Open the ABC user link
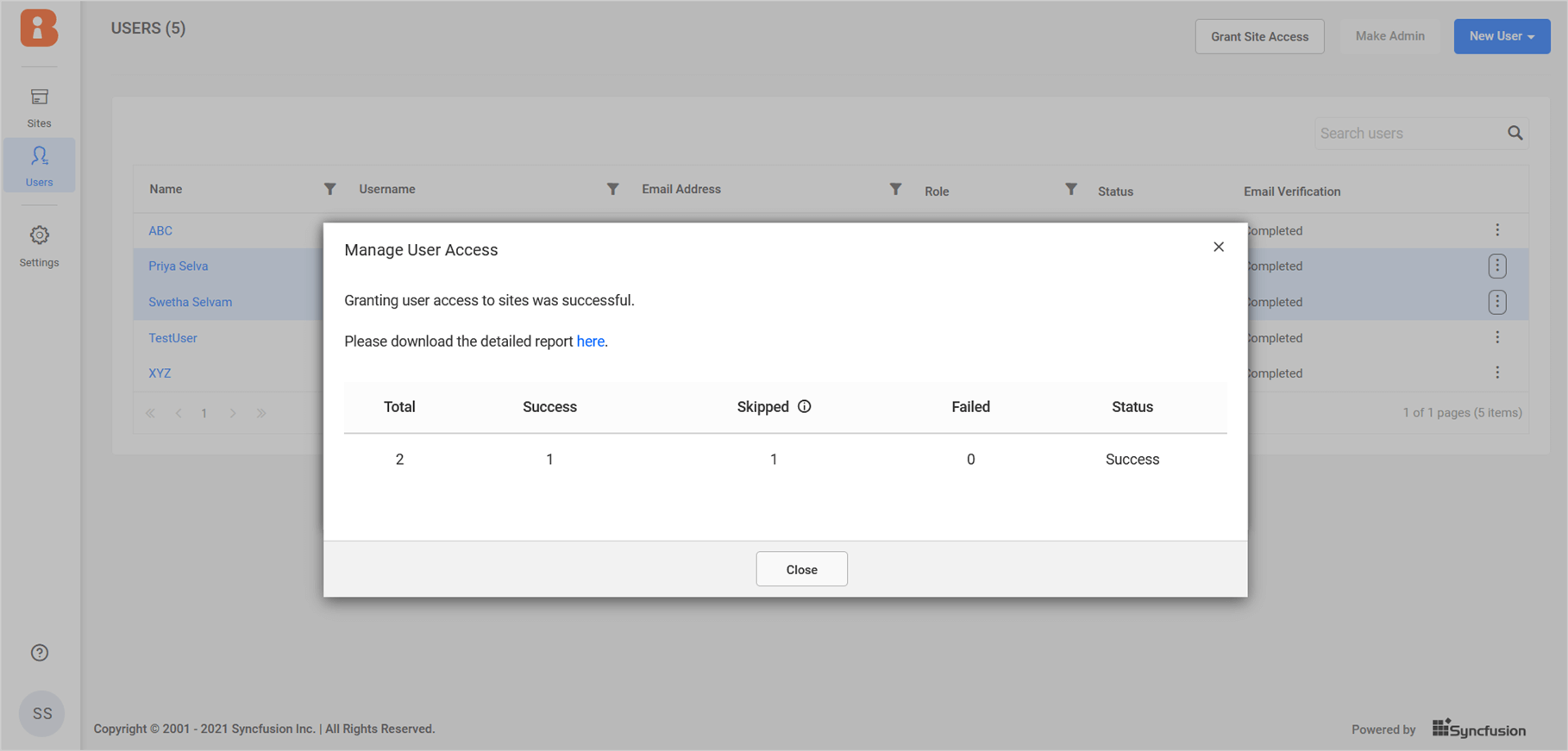Screen dimensions: 1568x751 click(x=160, y=230)
